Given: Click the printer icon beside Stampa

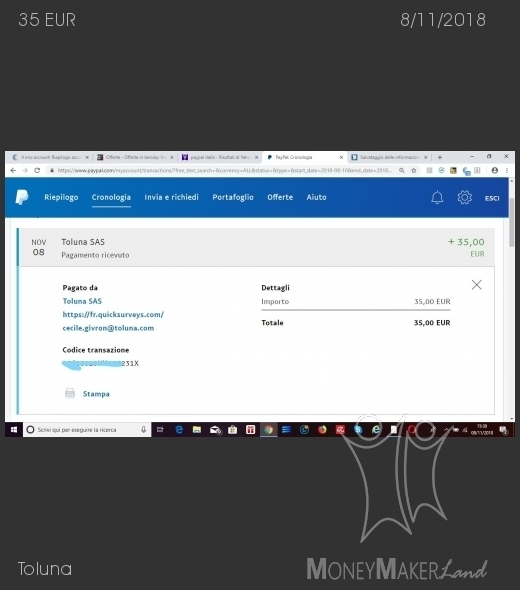Looking at the screenshot, I should coord(70,393).
